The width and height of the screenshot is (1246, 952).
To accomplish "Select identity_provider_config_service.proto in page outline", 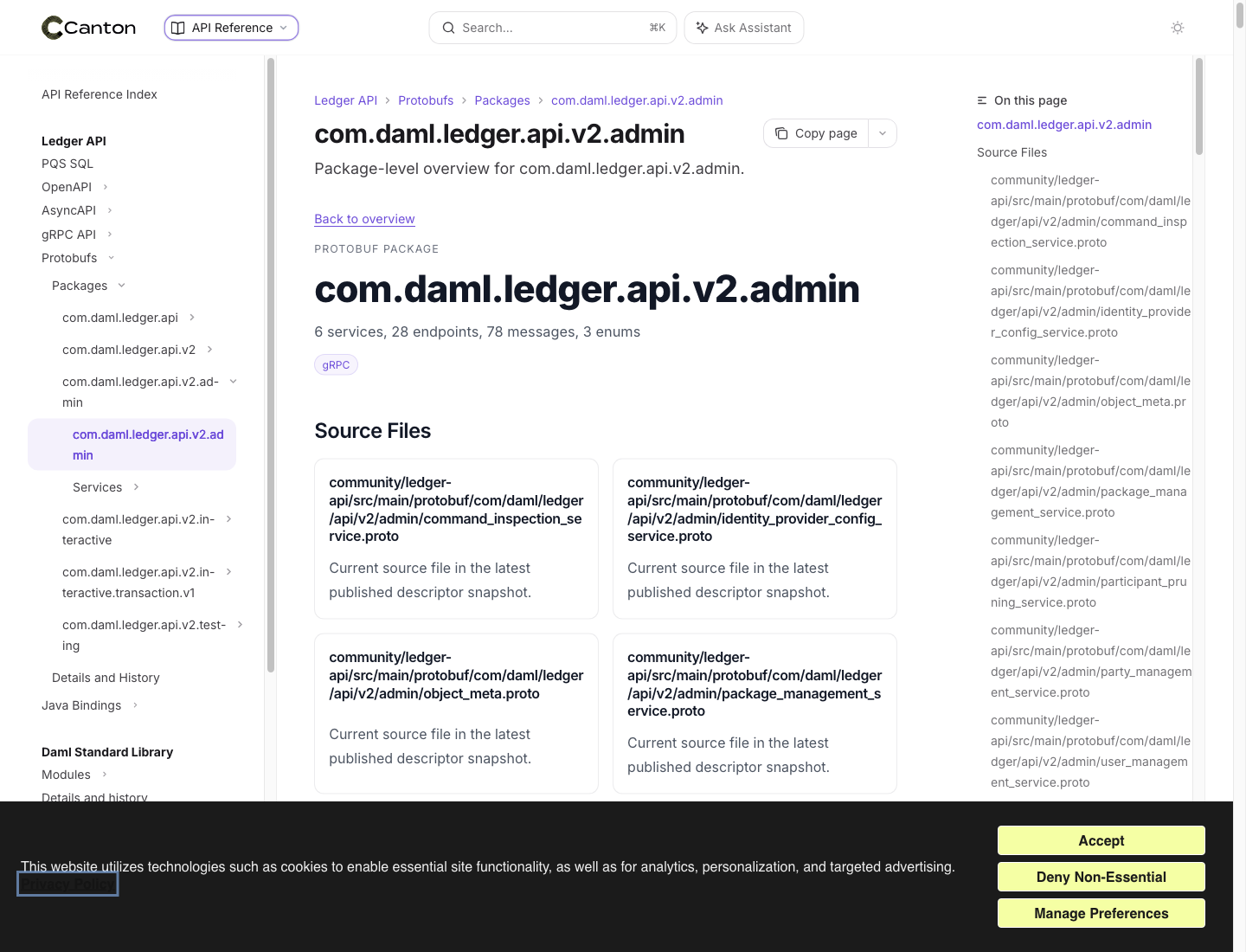I will (1090, 301).
